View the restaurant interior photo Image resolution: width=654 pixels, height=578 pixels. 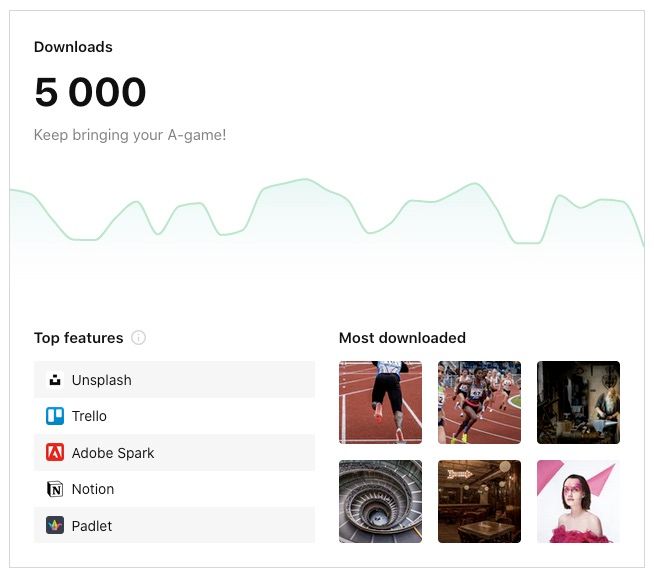point(479,501)
